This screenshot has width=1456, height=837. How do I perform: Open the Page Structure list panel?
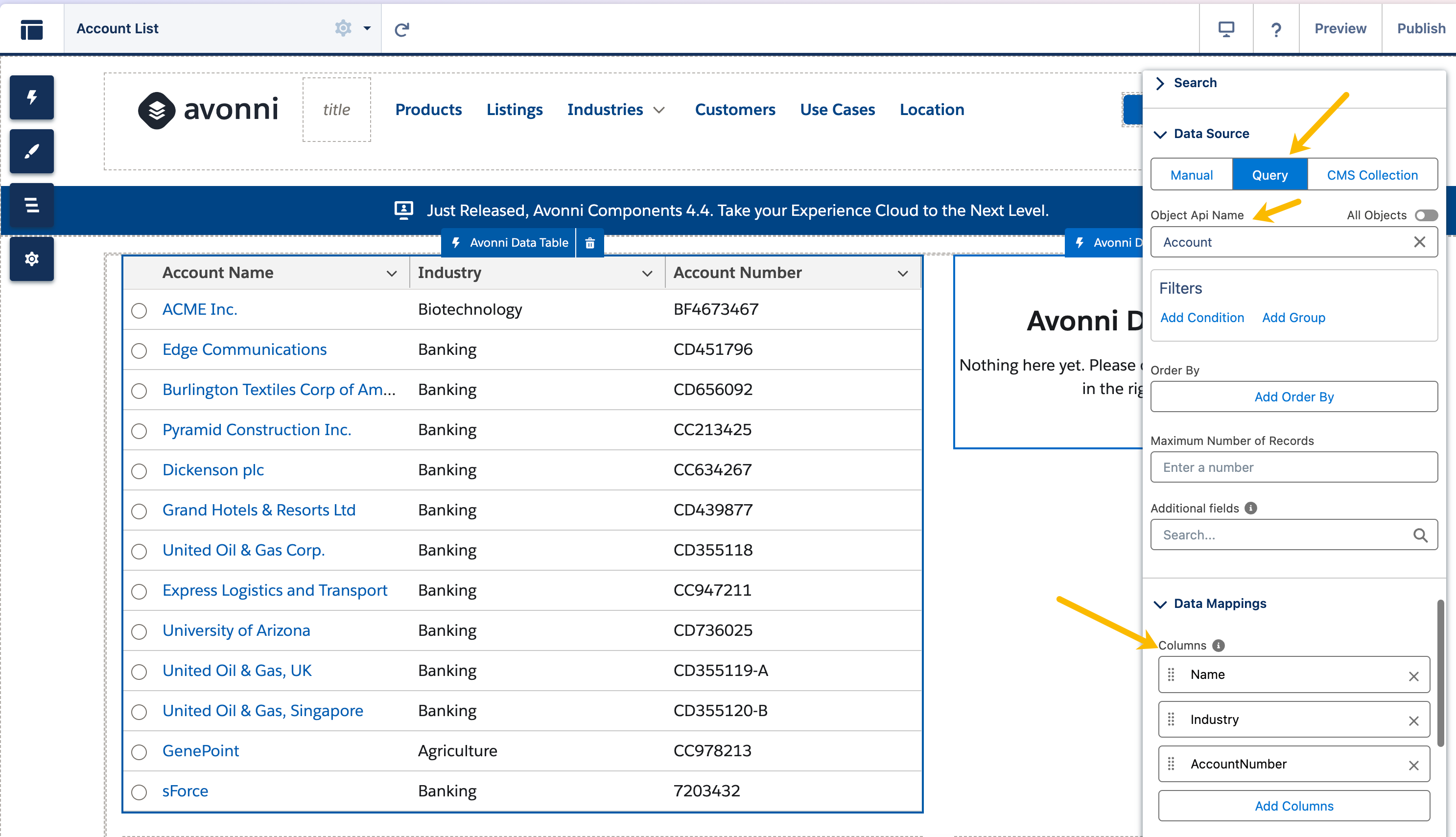tap(32, 205)
